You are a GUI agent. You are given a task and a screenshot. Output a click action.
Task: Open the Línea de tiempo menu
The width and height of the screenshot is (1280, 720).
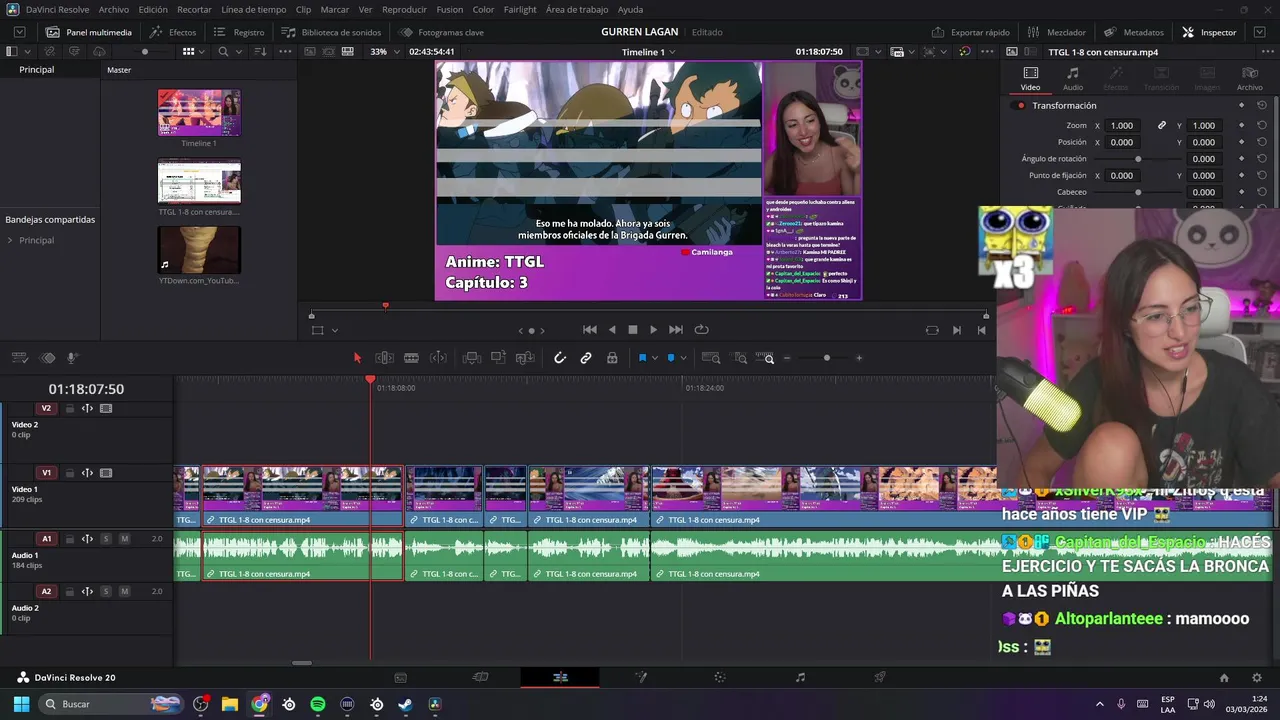[x=253, y=9]
